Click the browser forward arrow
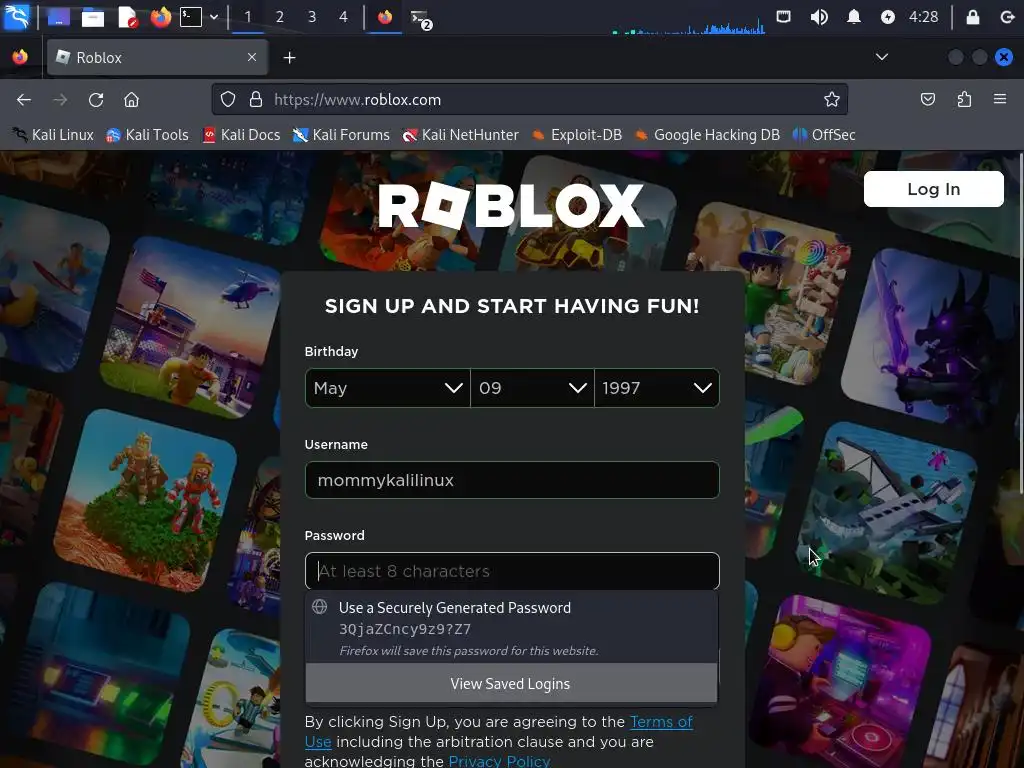The width and height of the screenshot is (1024, 768). pyautogui.click(x=60, y=99)
